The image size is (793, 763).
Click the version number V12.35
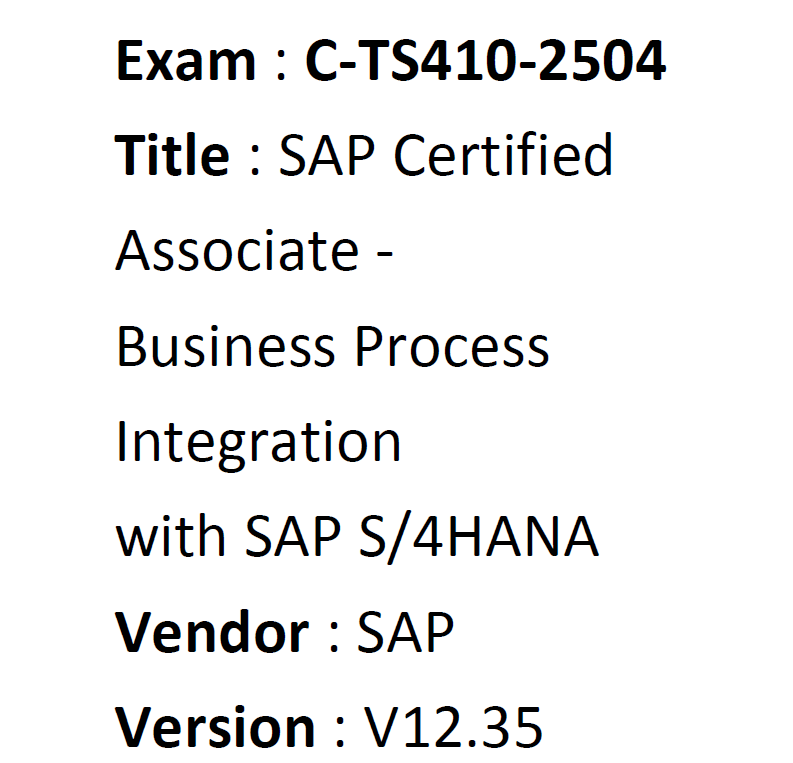[454, 726]
